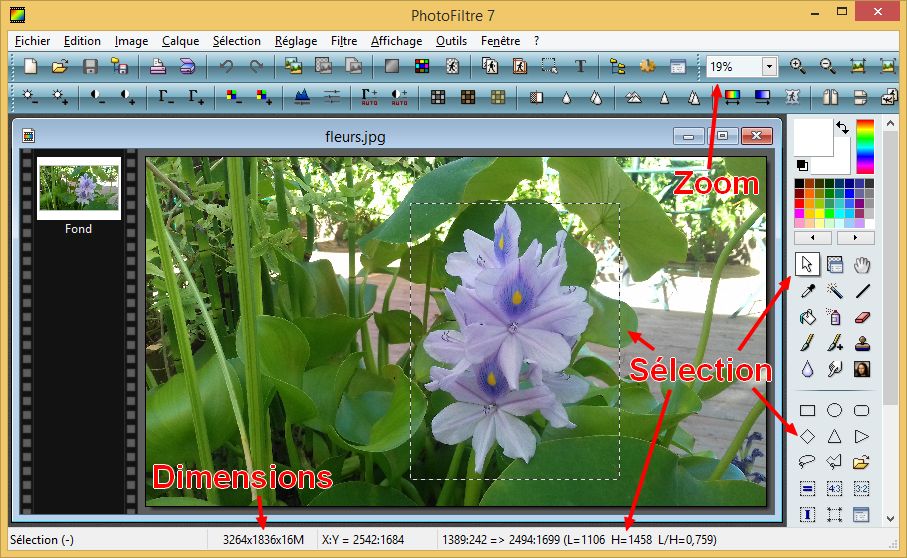907x558 pixels.
Task: Select the Paint Bucket fill tool
Action: click(808, 317)
